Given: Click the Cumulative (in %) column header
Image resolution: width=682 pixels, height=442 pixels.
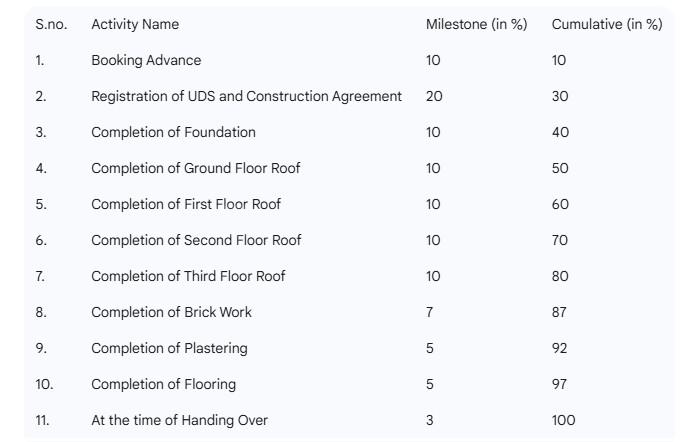Looking at the screenshot, I should coord(606,24).
